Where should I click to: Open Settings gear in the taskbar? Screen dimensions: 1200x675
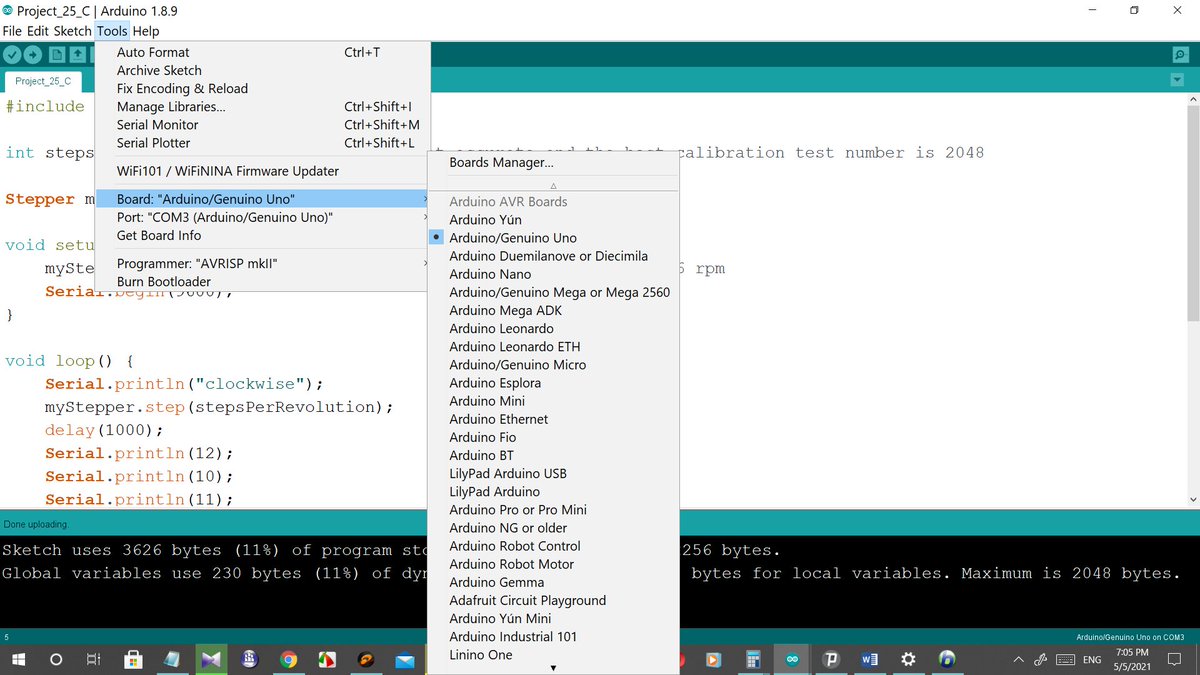pyautogui.click(x=908, y=660)
